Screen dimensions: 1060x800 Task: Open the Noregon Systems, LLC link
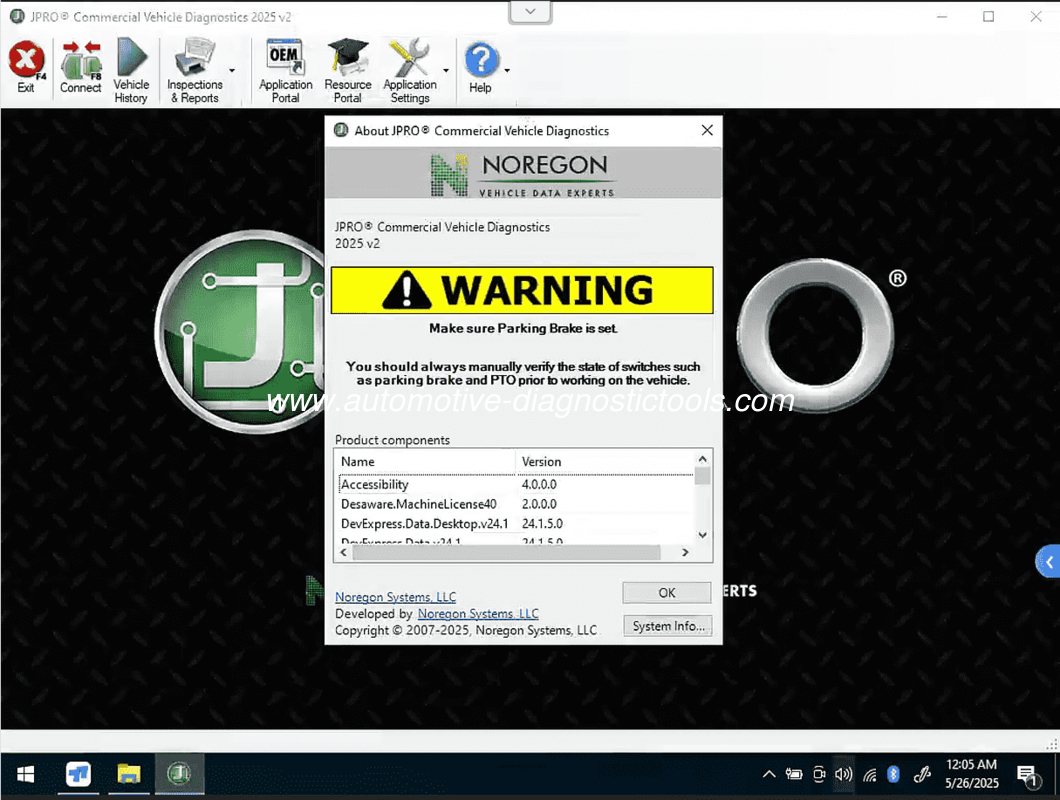pos(395,597)
